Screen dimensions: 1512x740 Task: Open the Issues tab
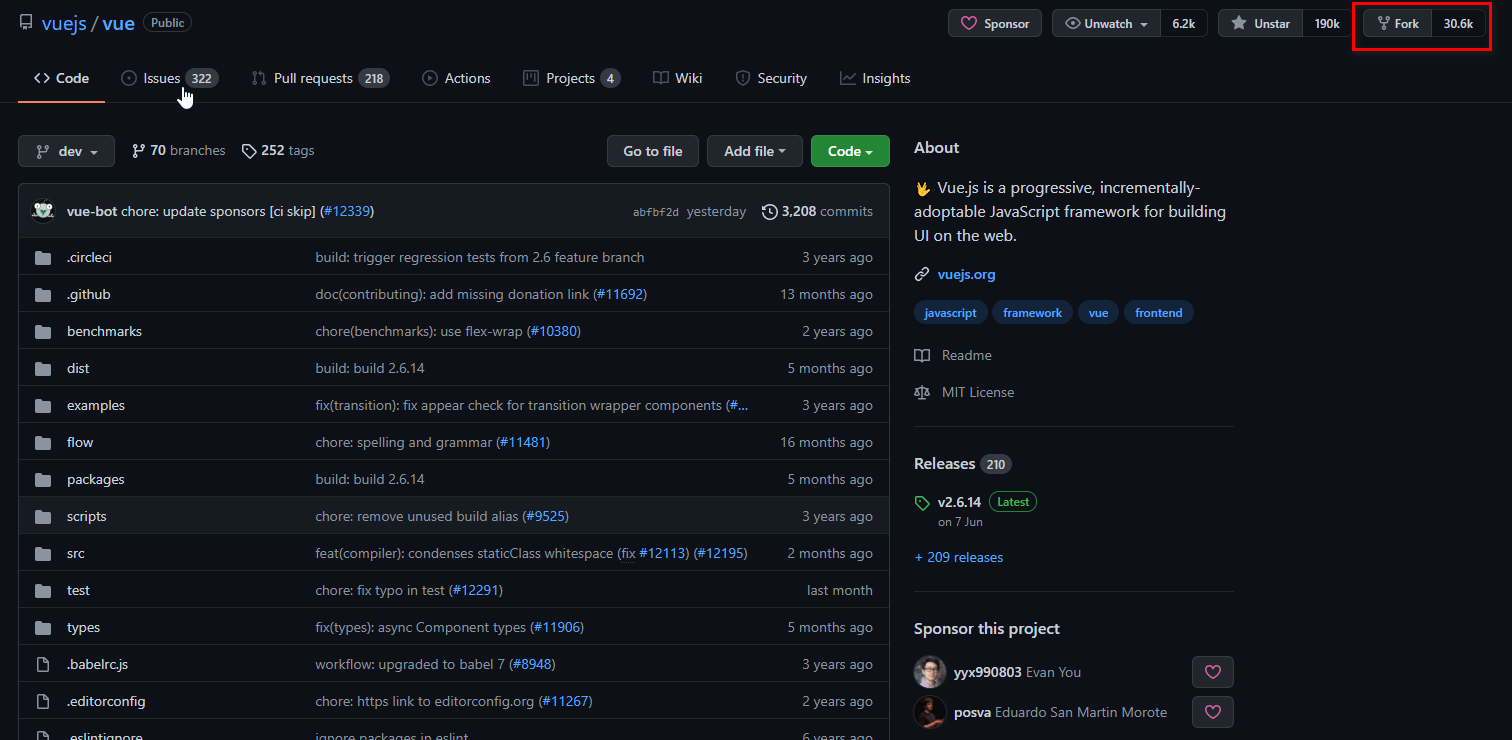[x=169, y=78]
